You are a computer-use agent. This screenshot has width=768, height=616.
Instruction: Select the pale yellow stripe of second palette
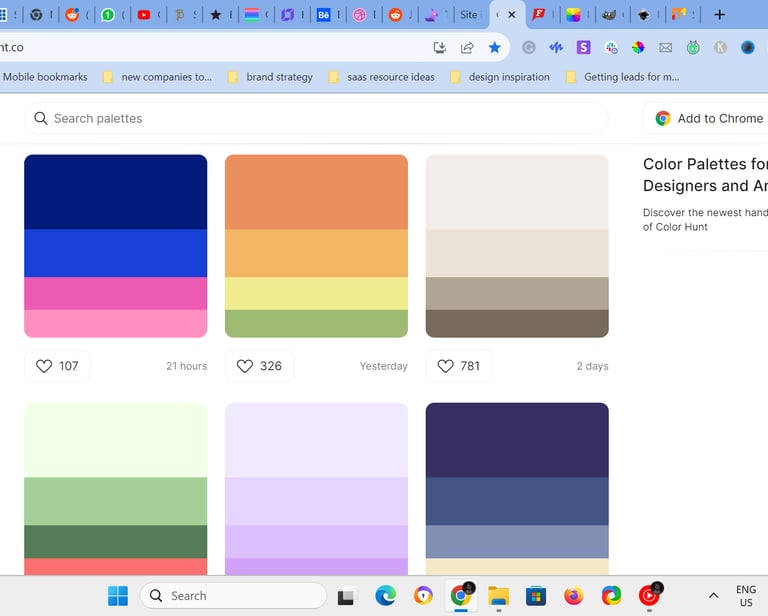click(x=316, y=293)
